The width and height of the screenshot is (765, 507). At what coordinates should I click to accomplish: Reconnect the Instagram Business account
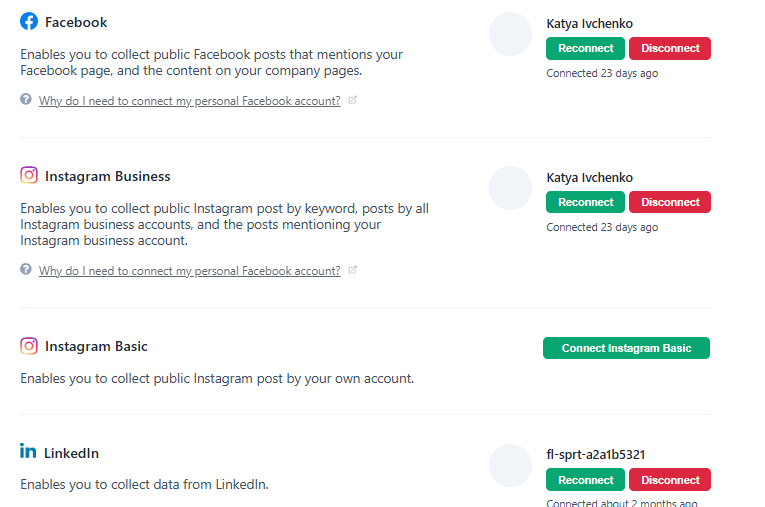click(585, 202)
